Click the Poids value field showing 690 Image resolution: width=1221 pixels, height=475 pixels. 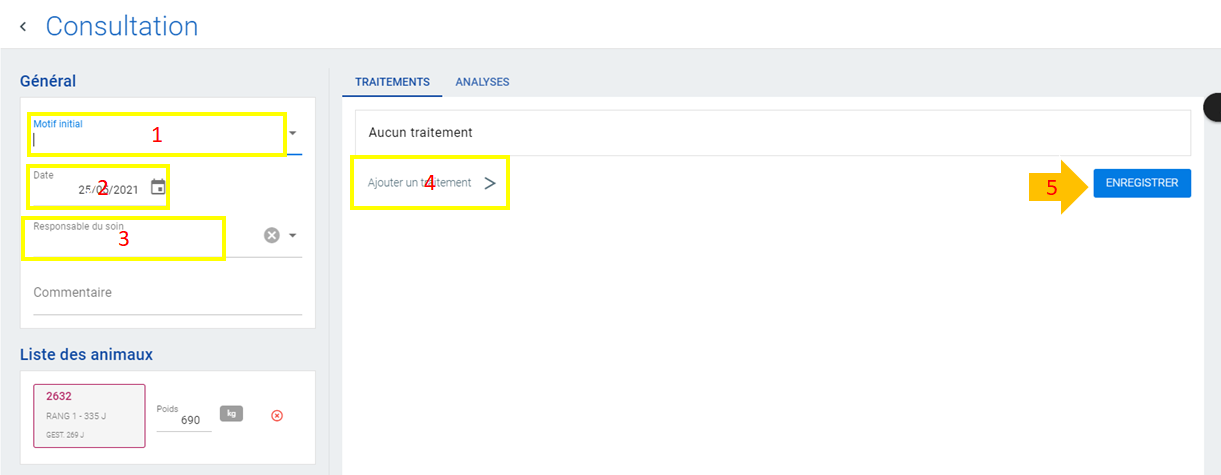(184, 420)
